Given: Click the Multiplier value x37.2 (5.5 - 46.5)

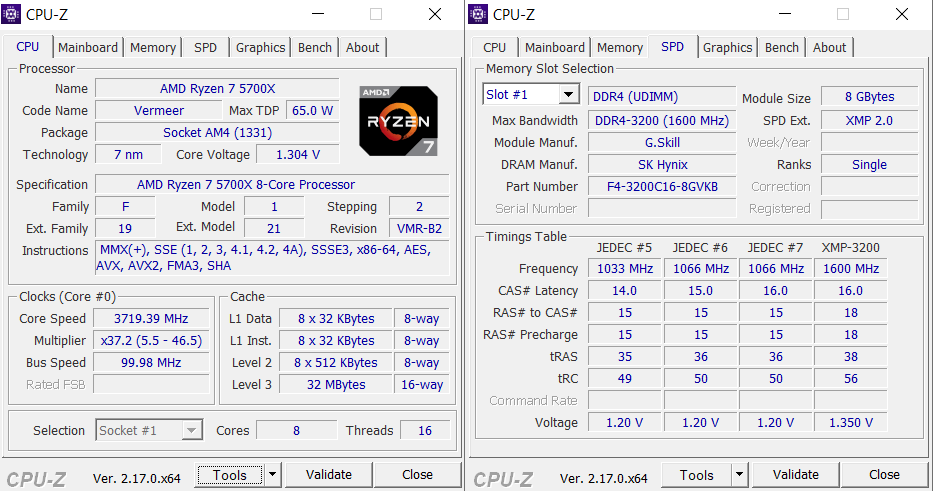Looking at the screenshot, I should pyautogui.click(x=151, y=340).
